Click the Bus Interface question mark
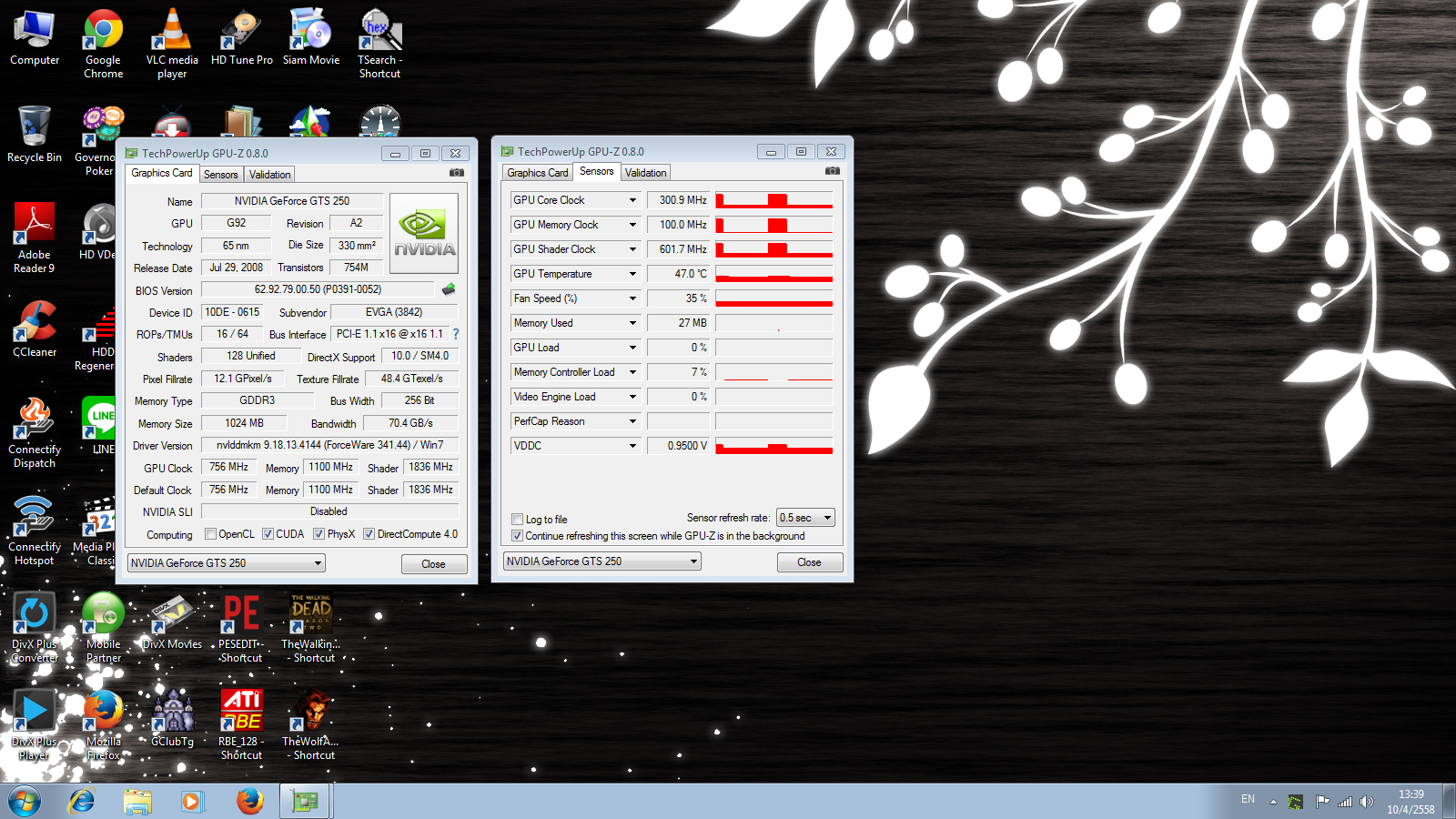Screen dimensions: 1456x819 456,334
